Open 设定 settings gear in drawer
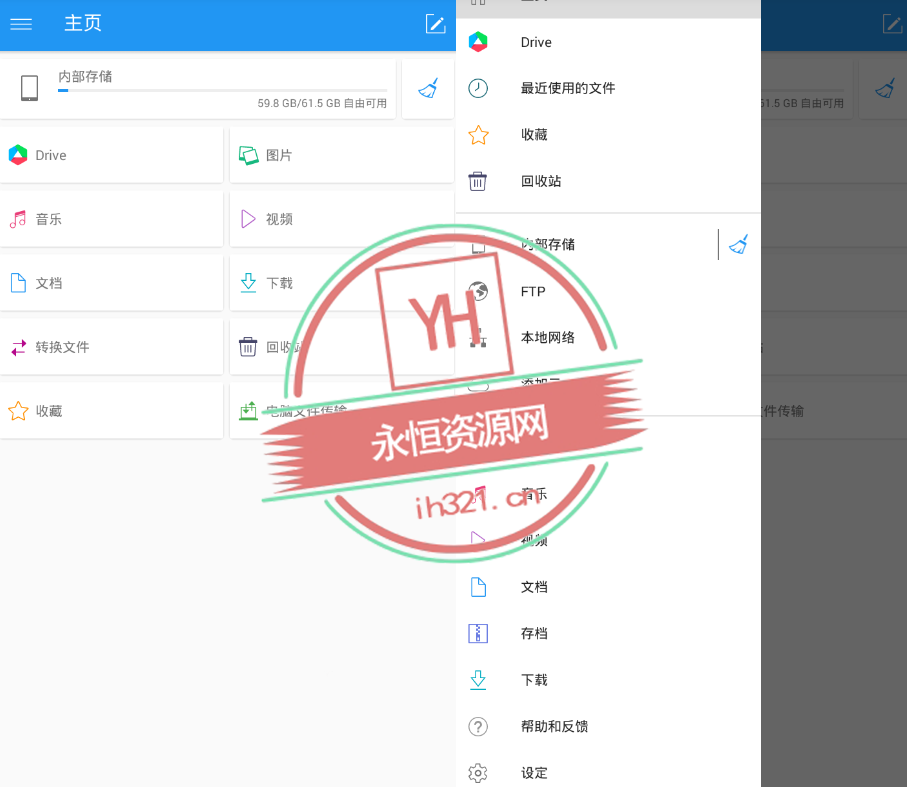The image size is (907, 787). point(478,772)
